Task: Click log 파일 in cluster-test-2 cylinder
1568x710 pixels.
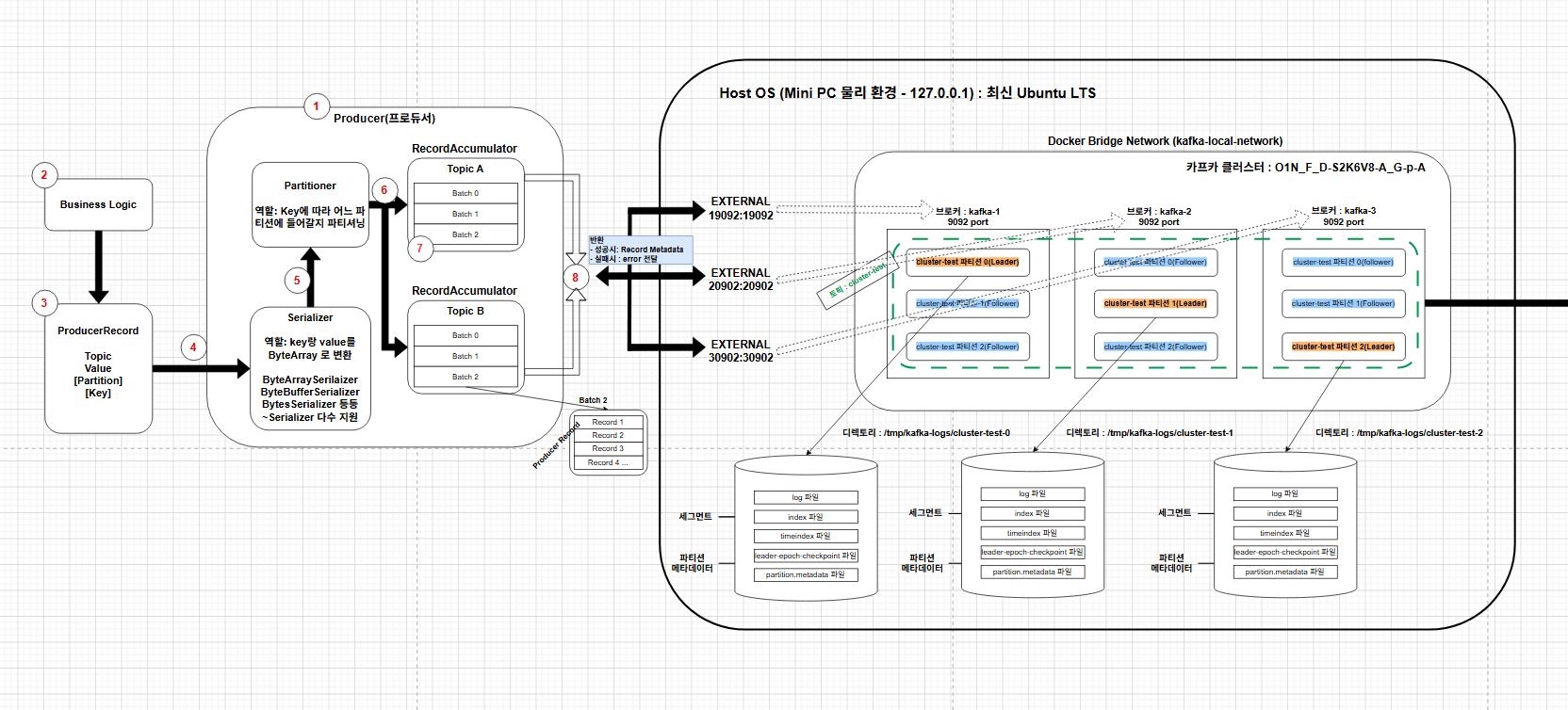Action: pos(1285,493)
